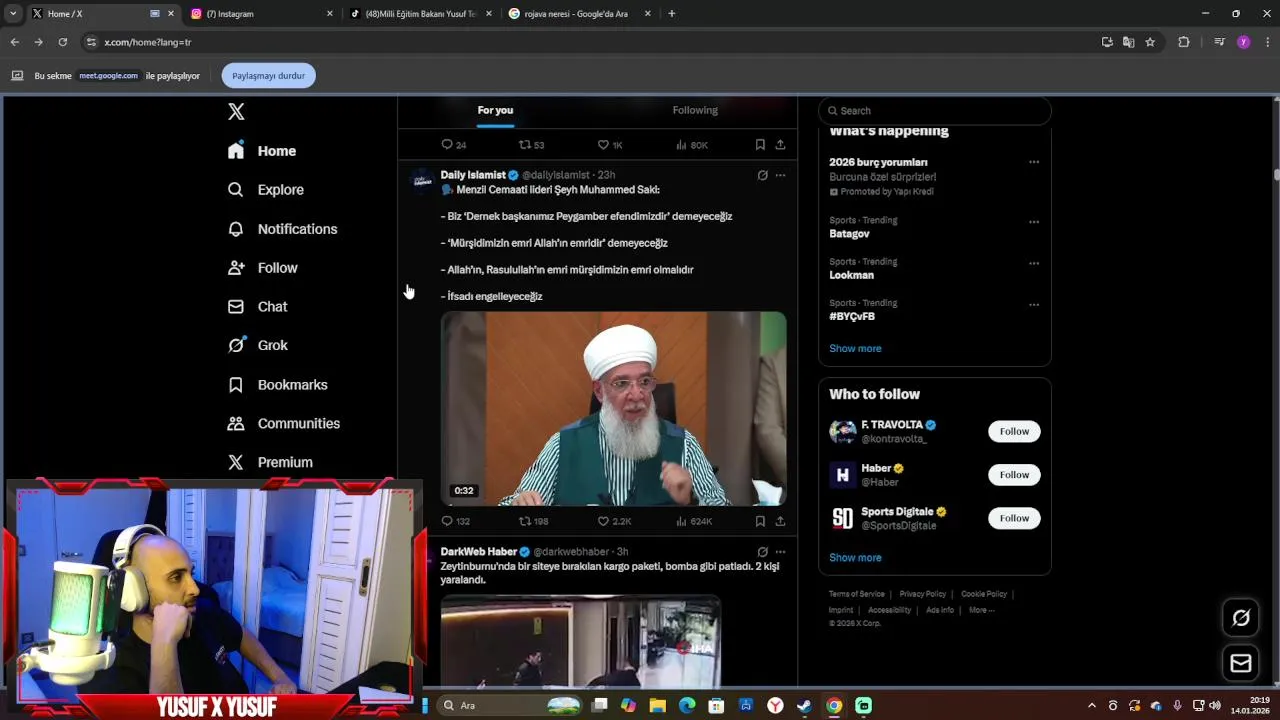The image size is (1280, 720).
Task: Open more options on DarkWeb Haber post
Action: pos(780,552)
